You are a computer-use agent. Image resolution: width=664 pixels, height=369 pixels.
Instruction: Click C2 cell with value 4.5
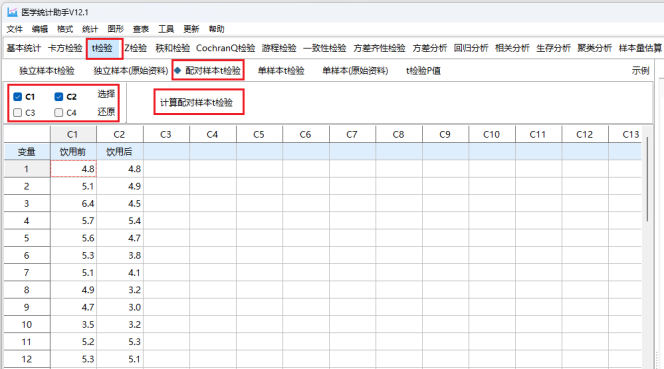120,204
